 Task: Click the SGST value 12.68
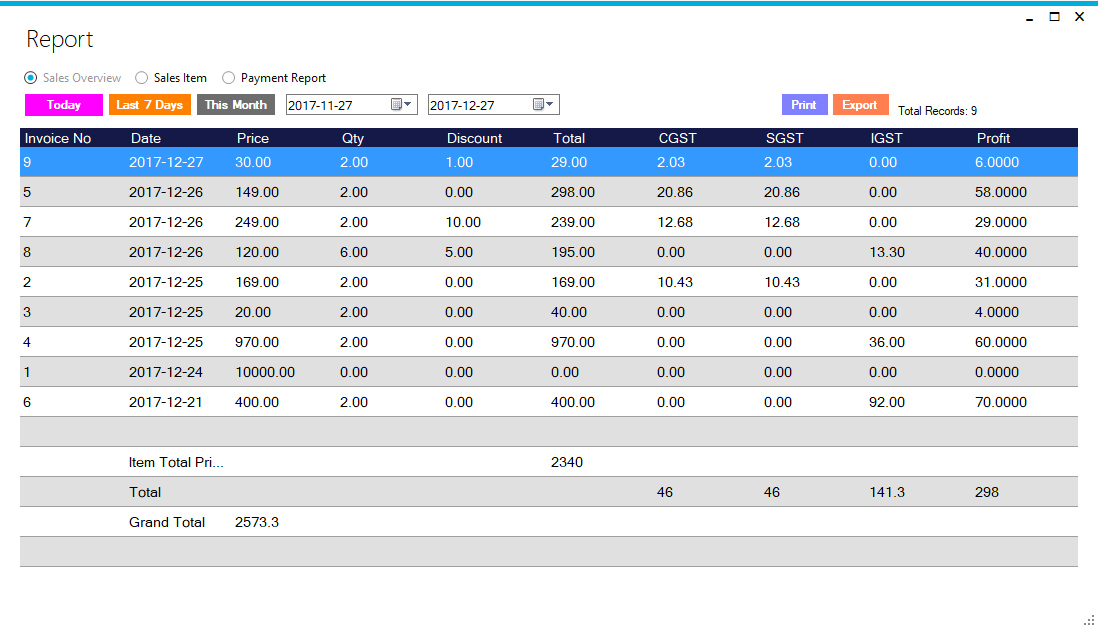click(781, 223)
